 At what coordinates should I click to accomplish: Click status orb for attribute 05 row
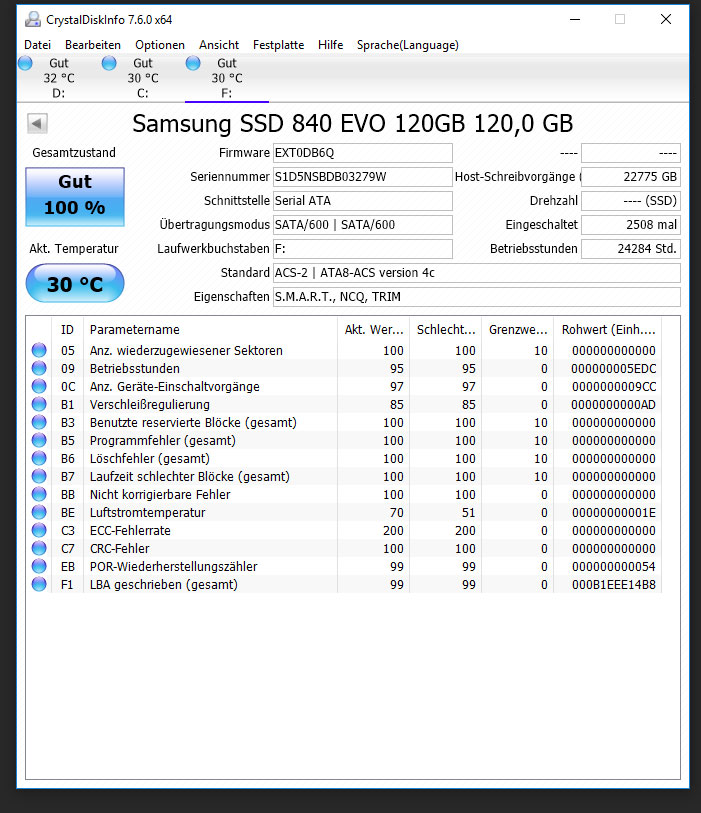point(39,350)
